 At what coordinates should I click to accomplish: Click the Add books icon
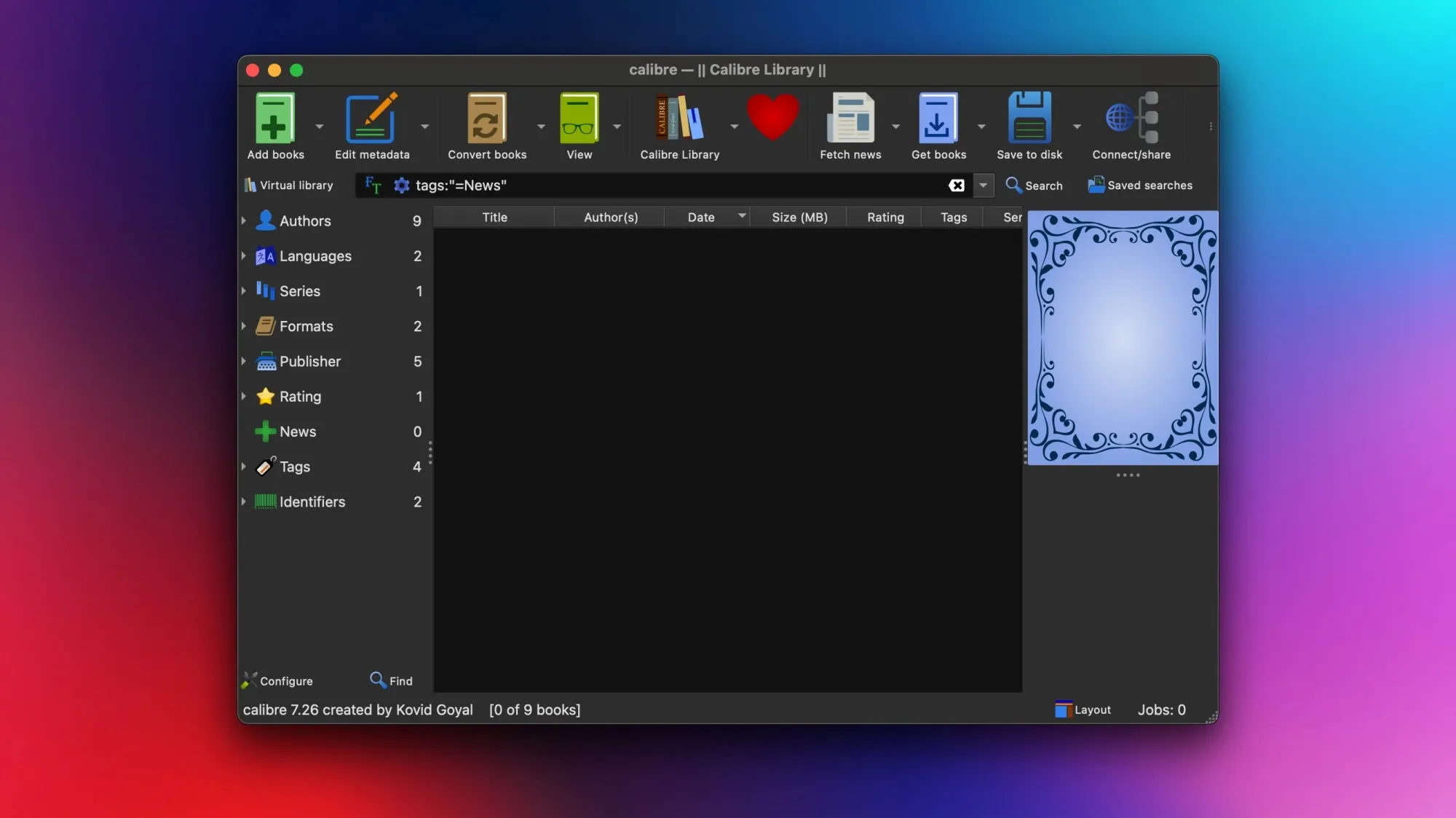click(274, 119)
